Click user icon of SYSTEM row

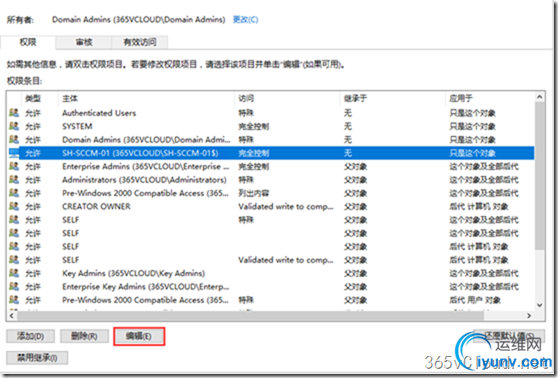coord(14,126)
